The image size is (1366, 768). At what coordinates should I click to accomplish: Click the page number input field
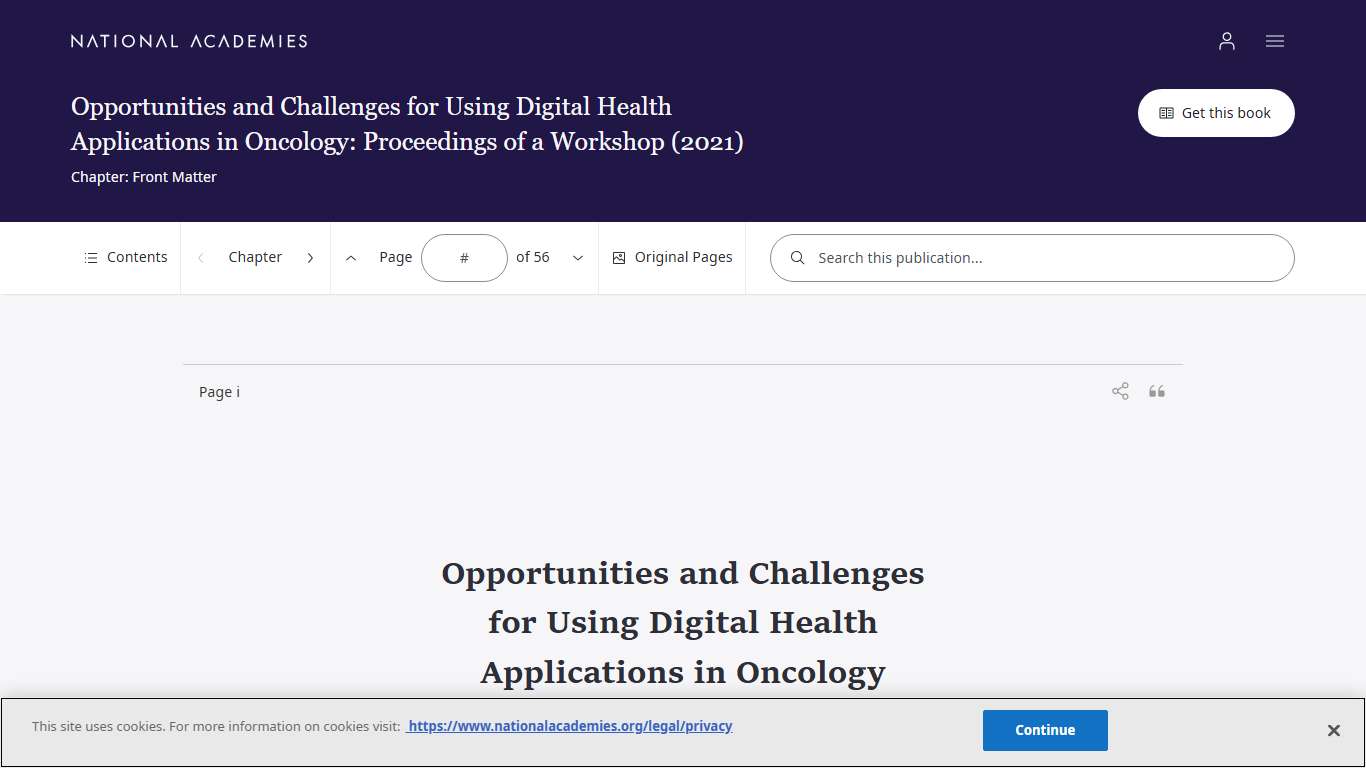pyautogui.click(x=464, y=257)
